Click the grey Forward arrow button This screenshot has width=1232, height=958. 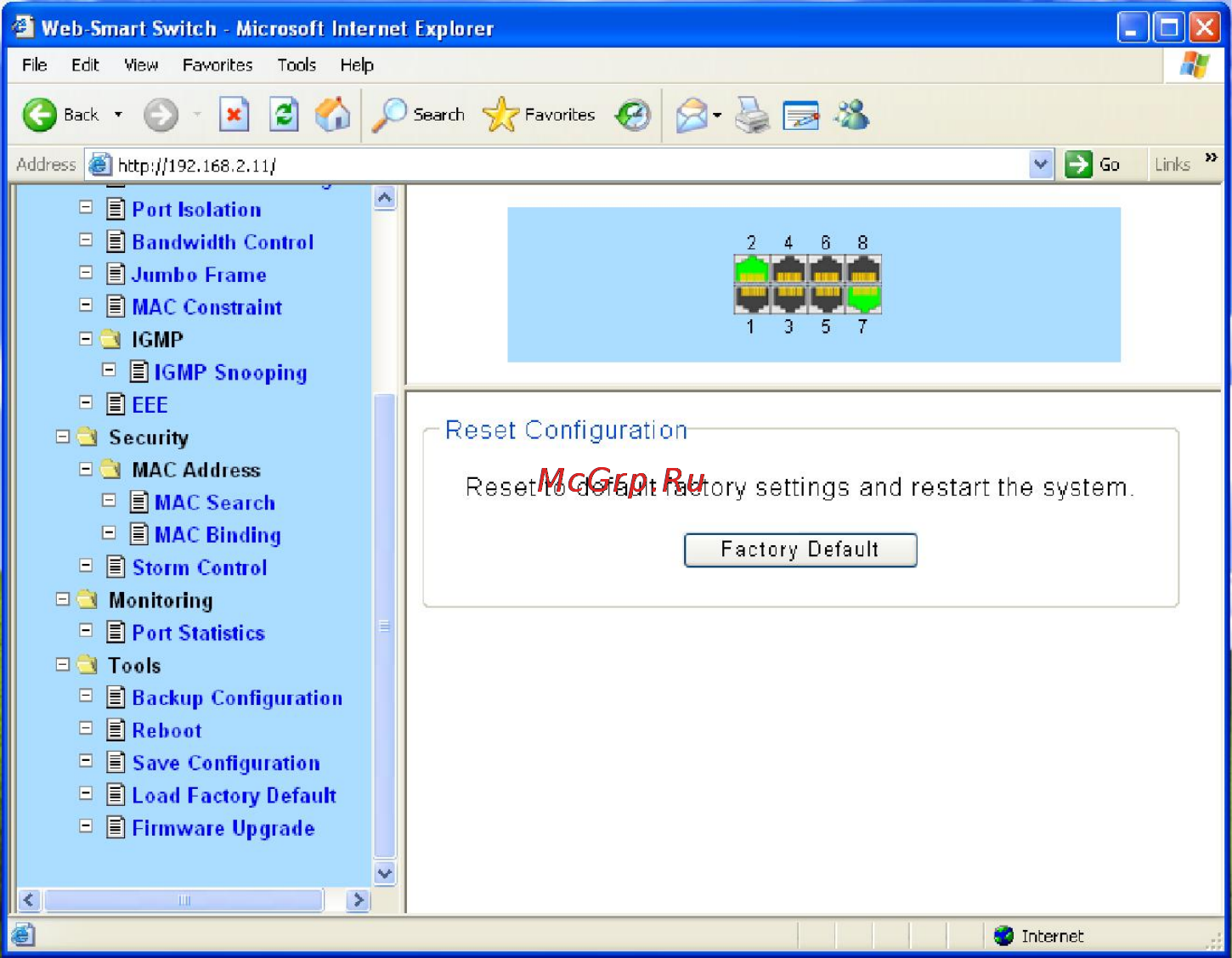pyautogui.click(x=161, y=115)
